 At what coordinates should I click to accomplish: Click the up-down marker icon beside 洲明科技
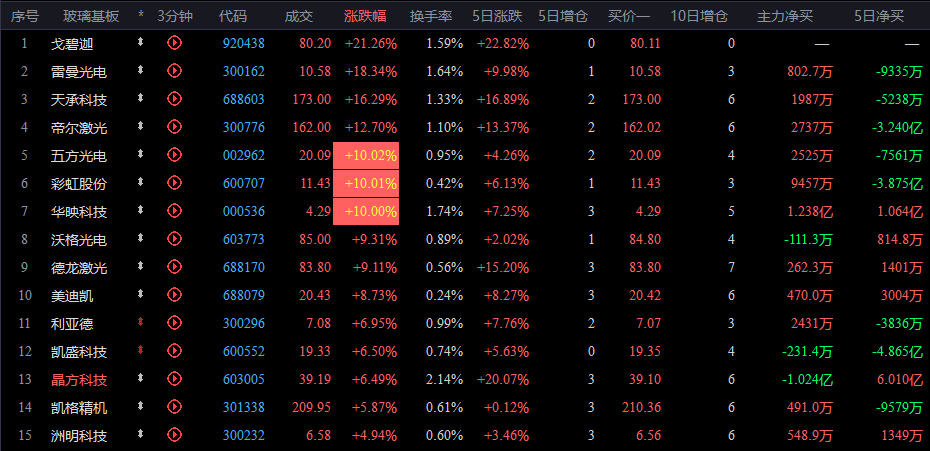pyautogui.click(x=141, y=434)
